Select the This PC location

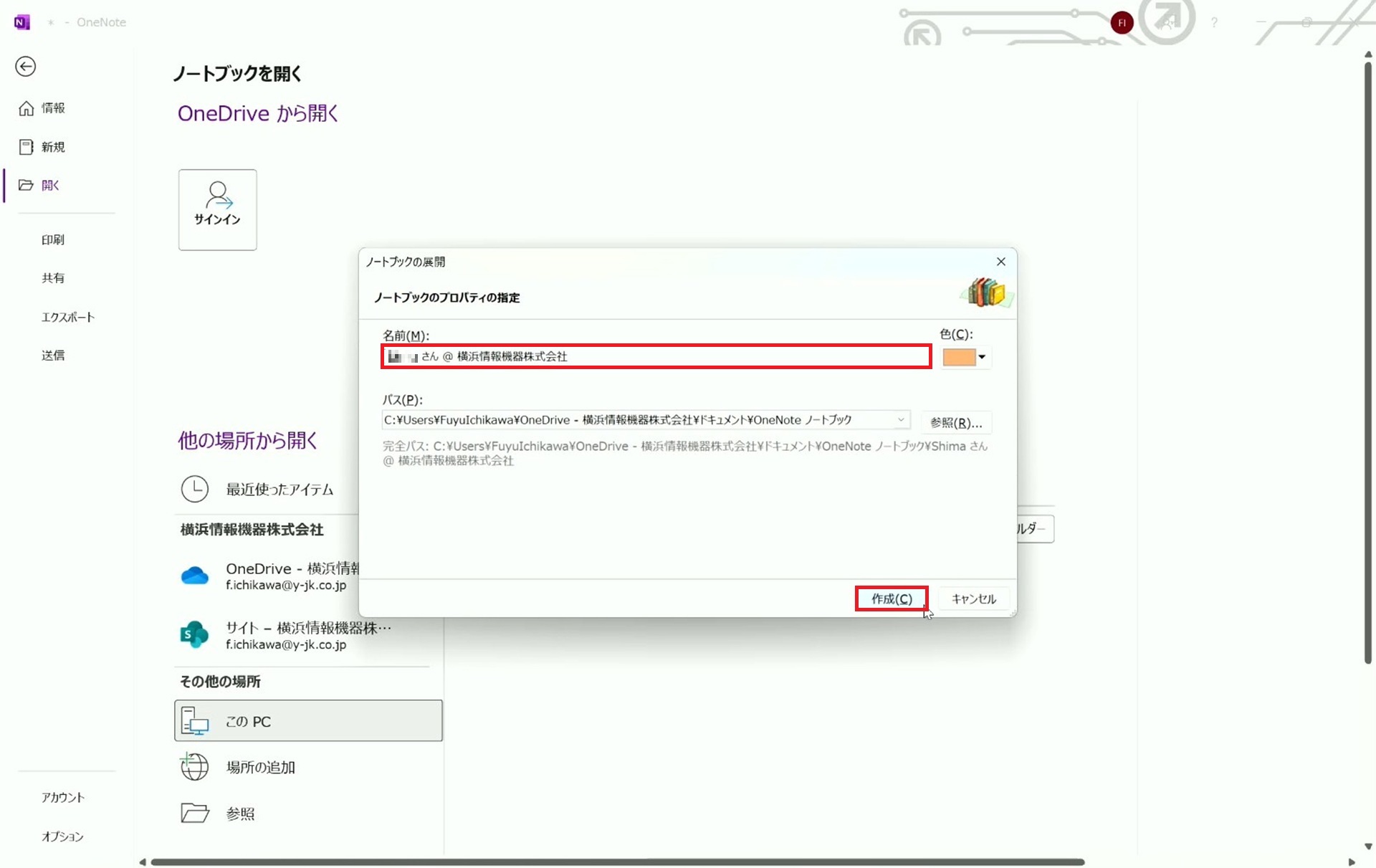[x=308, y=721]
